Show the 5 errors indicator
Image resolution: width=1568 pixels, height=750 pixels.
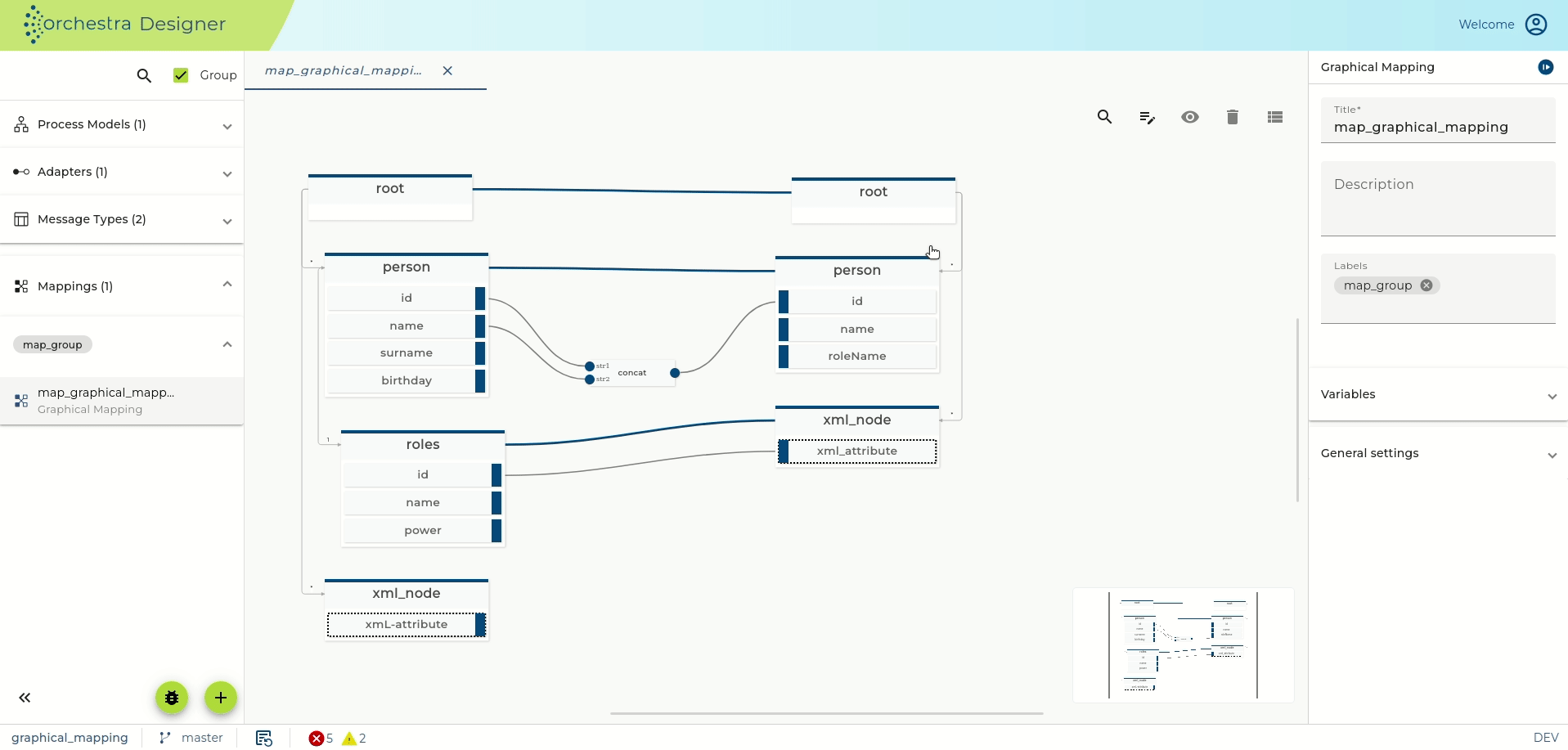[321, 739]
